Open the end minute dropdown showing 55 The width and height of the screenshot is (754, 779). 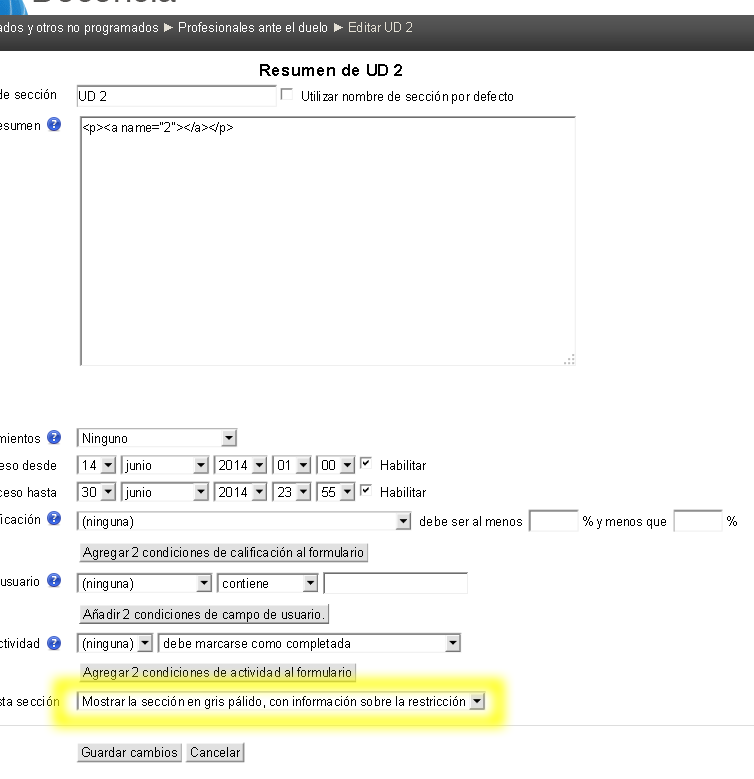click(335, 492)
